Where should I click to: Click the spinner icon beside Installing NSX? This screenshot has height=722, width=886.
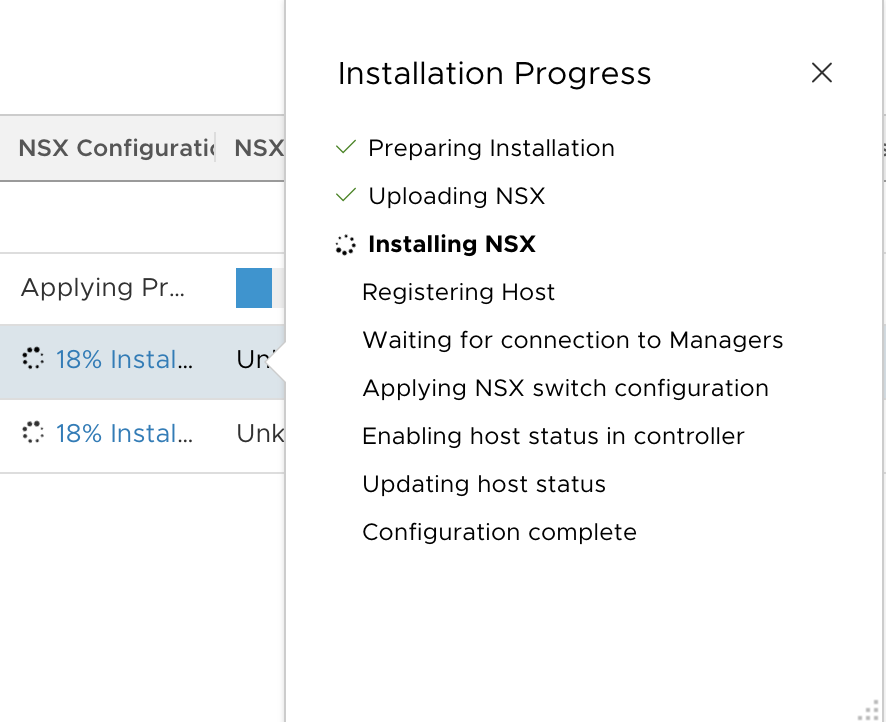coord(345,245)
